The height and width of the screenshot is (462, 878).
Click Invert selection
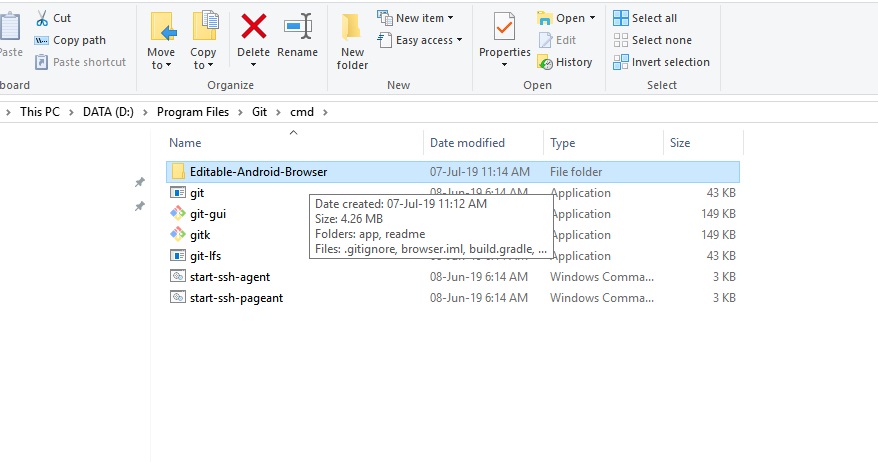661,62
